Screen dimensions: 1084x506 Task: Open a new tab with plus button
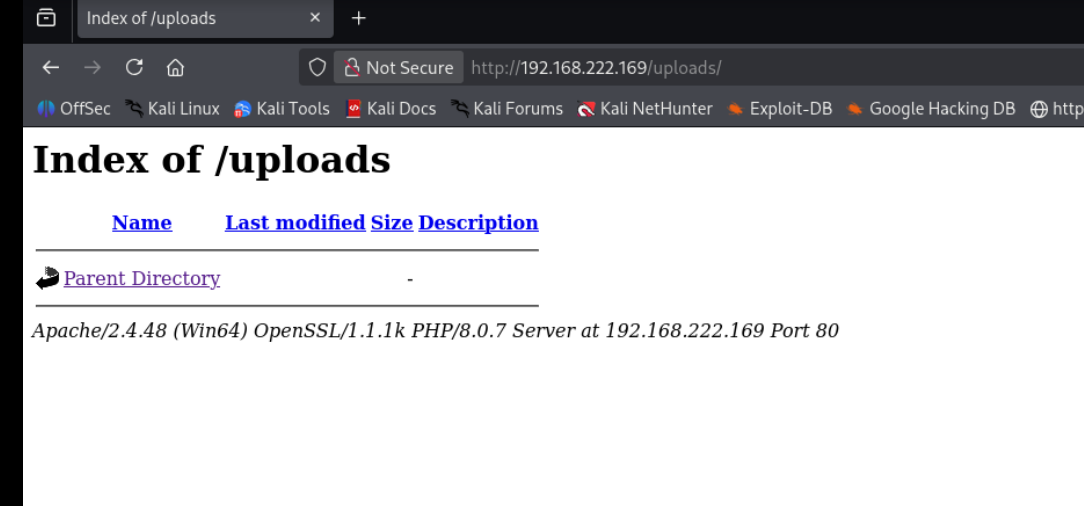(359, 18)
